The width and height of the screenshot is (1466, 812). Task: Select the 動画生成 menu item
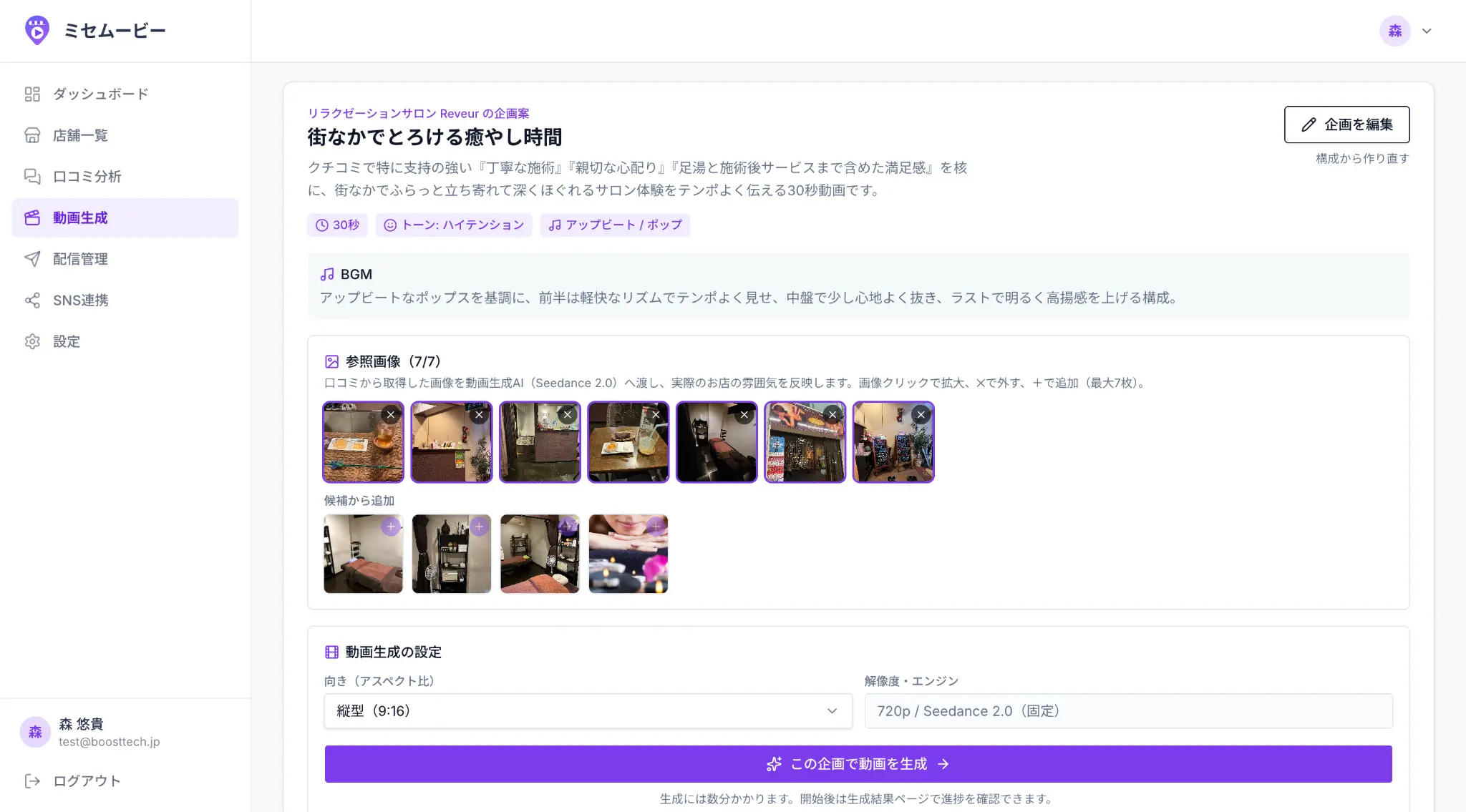125,217
